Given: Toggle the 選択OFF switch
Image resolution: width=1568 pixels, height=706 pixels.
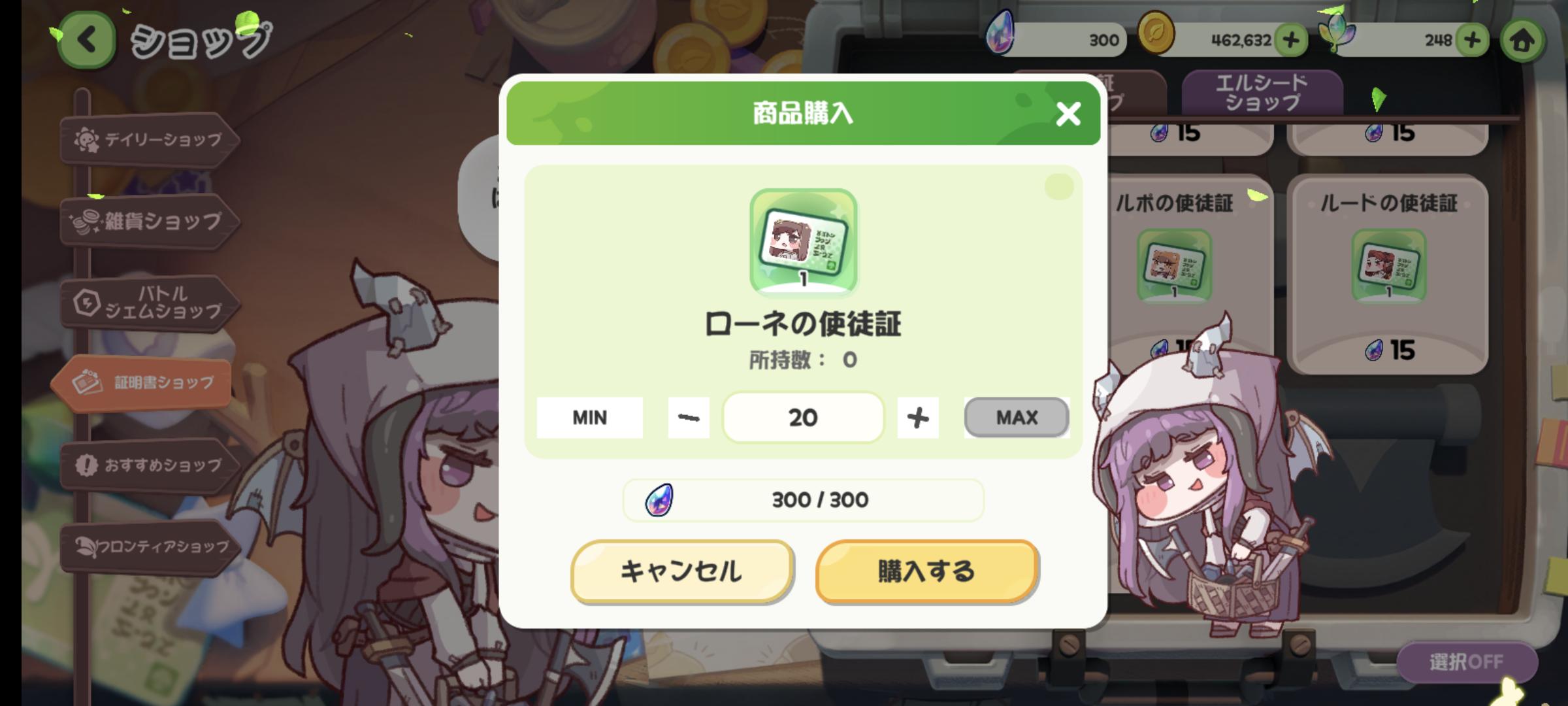Looking at the screenshot, I should coord(1466,662).
